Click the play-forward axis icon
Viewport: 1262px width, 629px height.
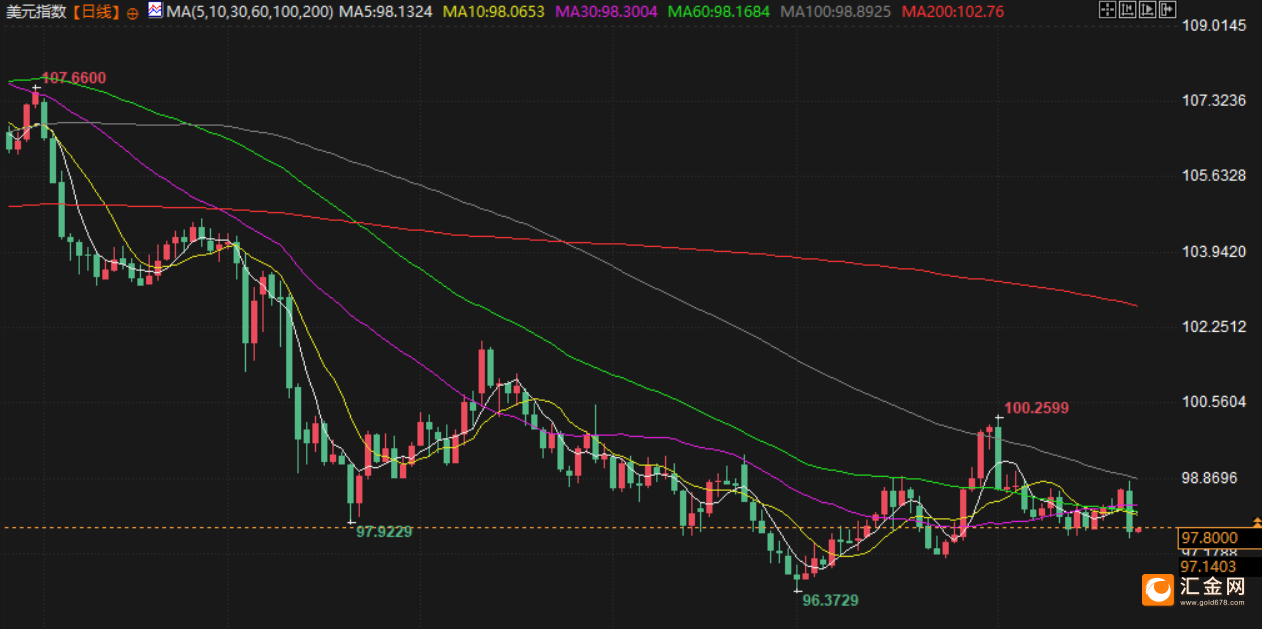1147,10
